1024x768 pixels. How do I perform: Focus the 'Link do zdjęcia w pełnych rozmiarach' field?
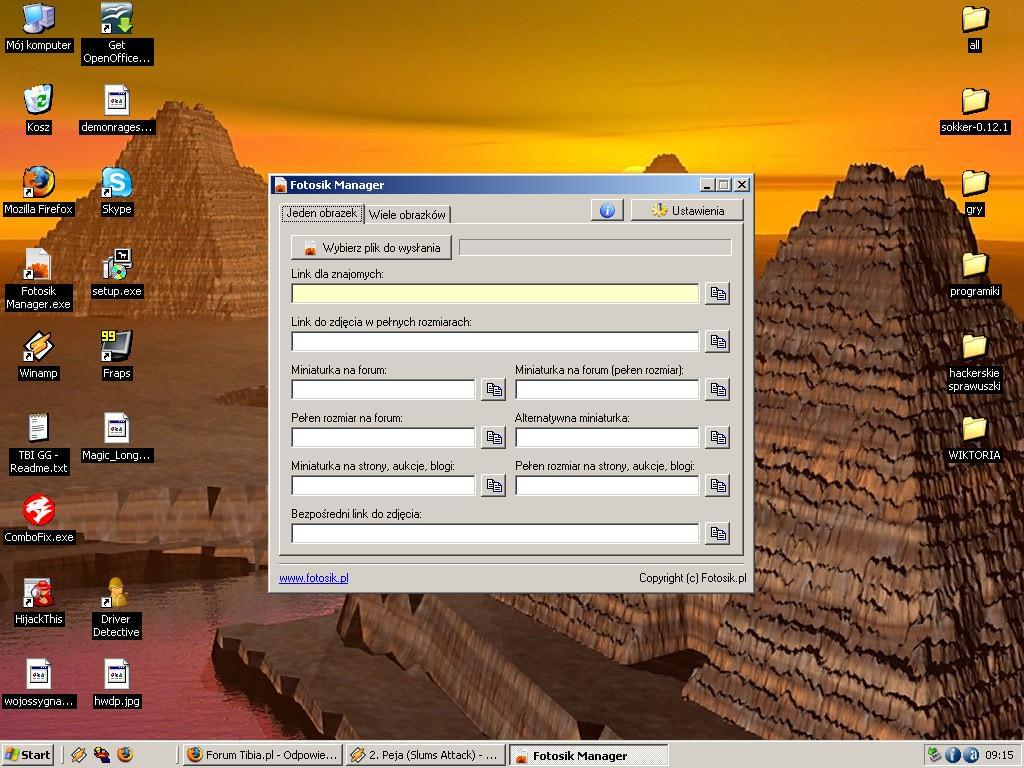point(495,342)
